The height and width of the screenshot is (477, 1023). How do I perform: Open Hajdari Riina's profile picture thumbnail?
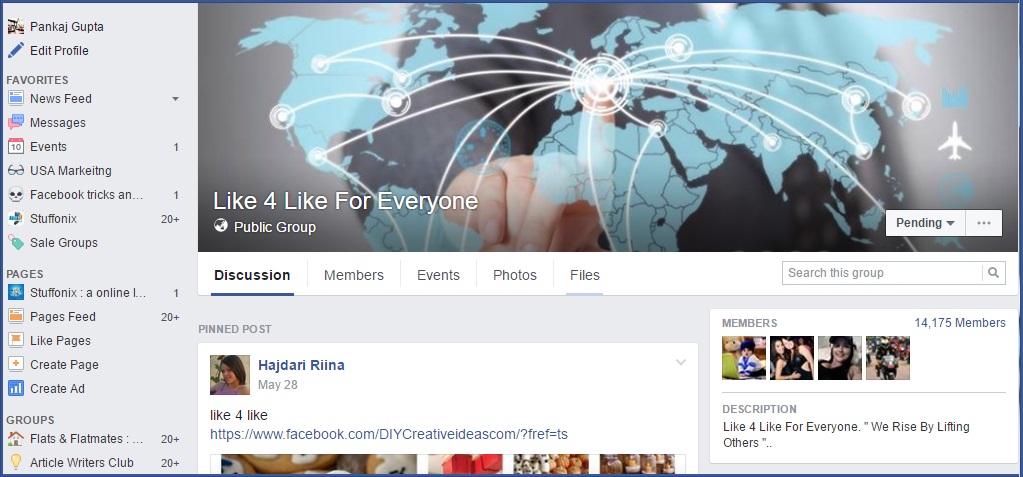pos(230,375)
